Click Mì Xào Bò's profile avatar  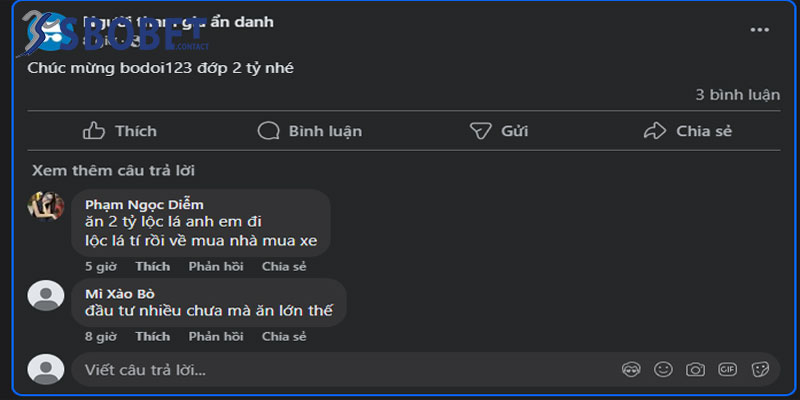tap(46, 295)
